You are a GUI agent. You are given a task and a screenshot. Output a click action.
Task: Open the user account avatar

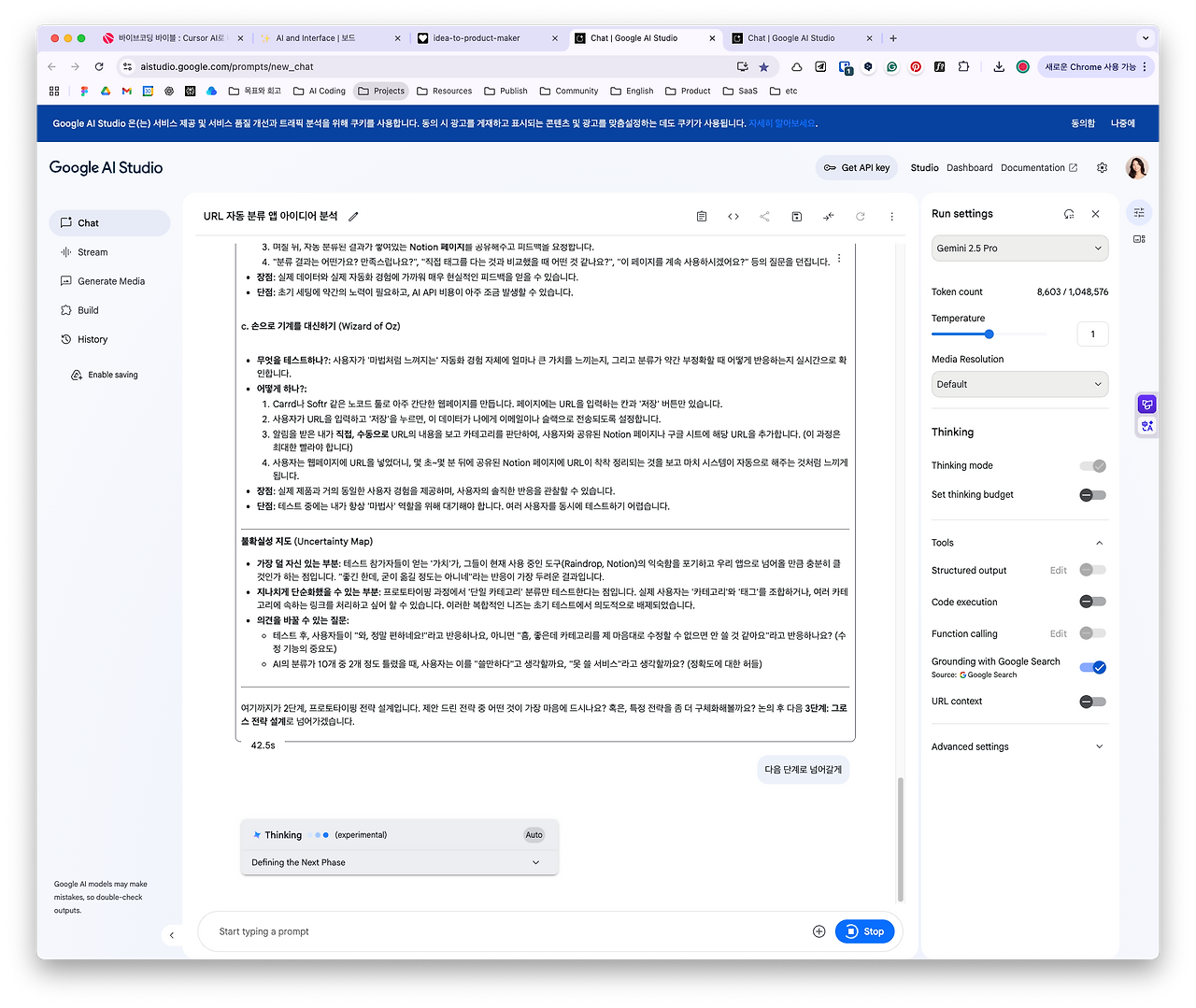pyautogui.click(x=1136, y=168)
